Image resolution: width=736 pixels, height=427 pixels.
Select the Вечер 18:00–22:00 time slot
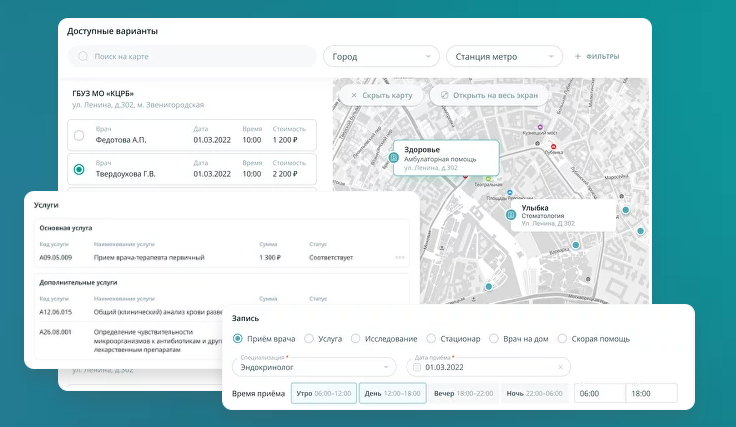463,394
